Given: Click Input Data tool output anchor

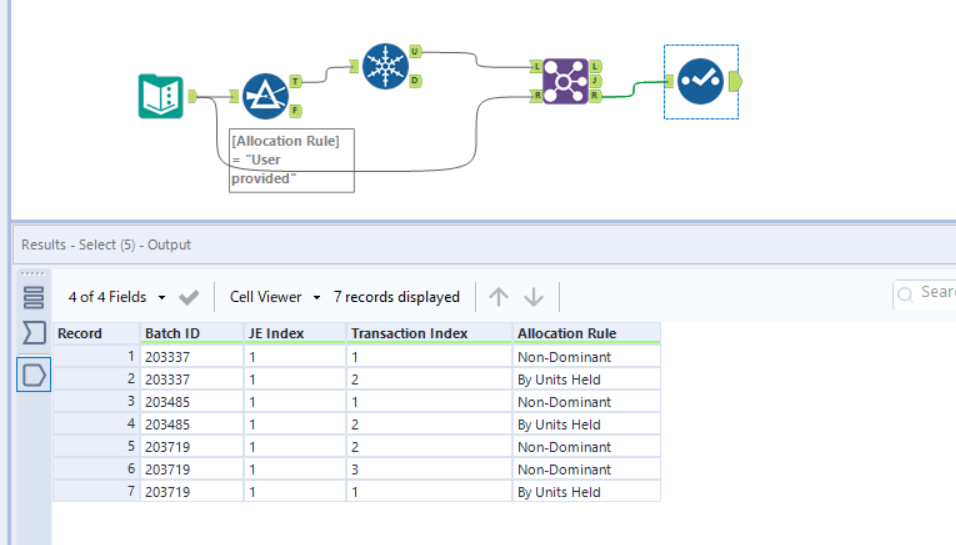Looking at the screenshot, I should click(193, 96).
